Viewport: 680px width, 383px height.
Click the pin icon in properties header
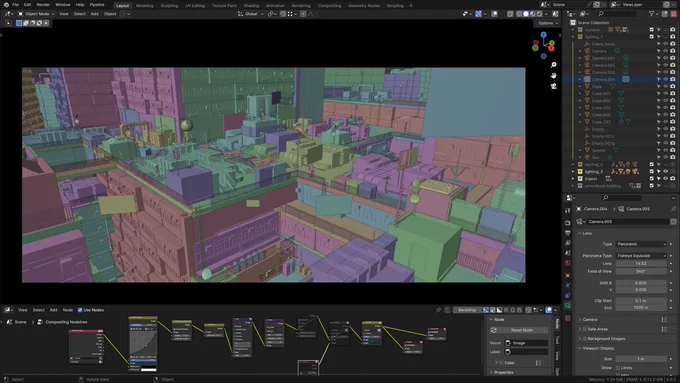tap(673, 209)
